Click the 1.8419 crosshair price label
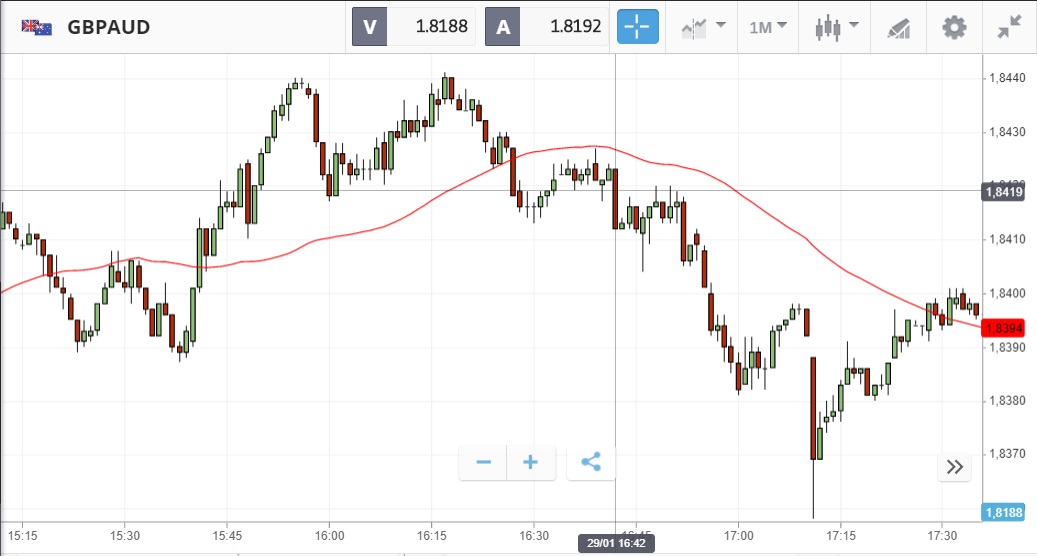This screenshot has height=556, width=1037. pyautogui.click(x=1003, y=191)
